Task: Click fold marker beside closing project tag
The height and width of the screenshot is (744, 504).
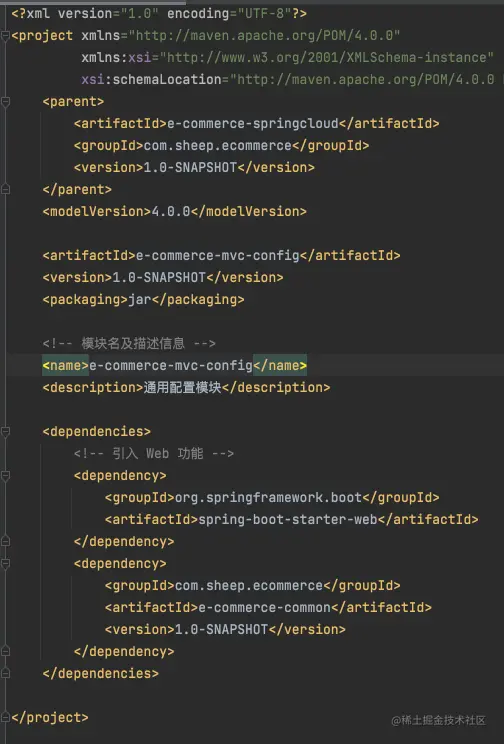Action: [5, 717]
